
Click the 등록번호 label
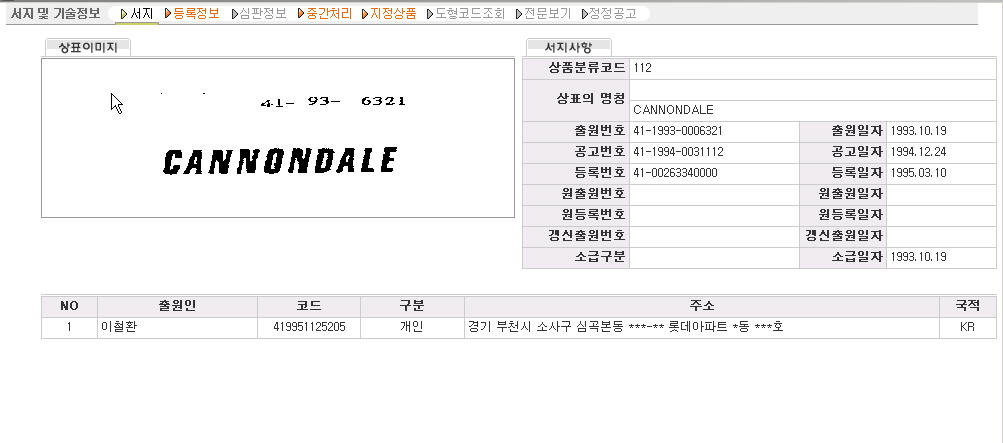[599, 173]
